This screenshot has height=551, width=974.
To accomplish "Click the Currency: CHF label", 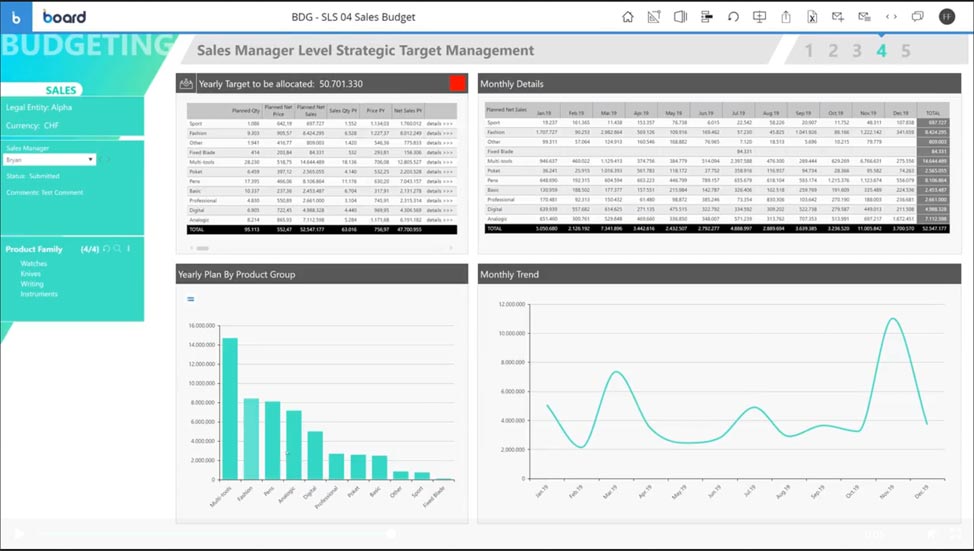I will (32, 125).
